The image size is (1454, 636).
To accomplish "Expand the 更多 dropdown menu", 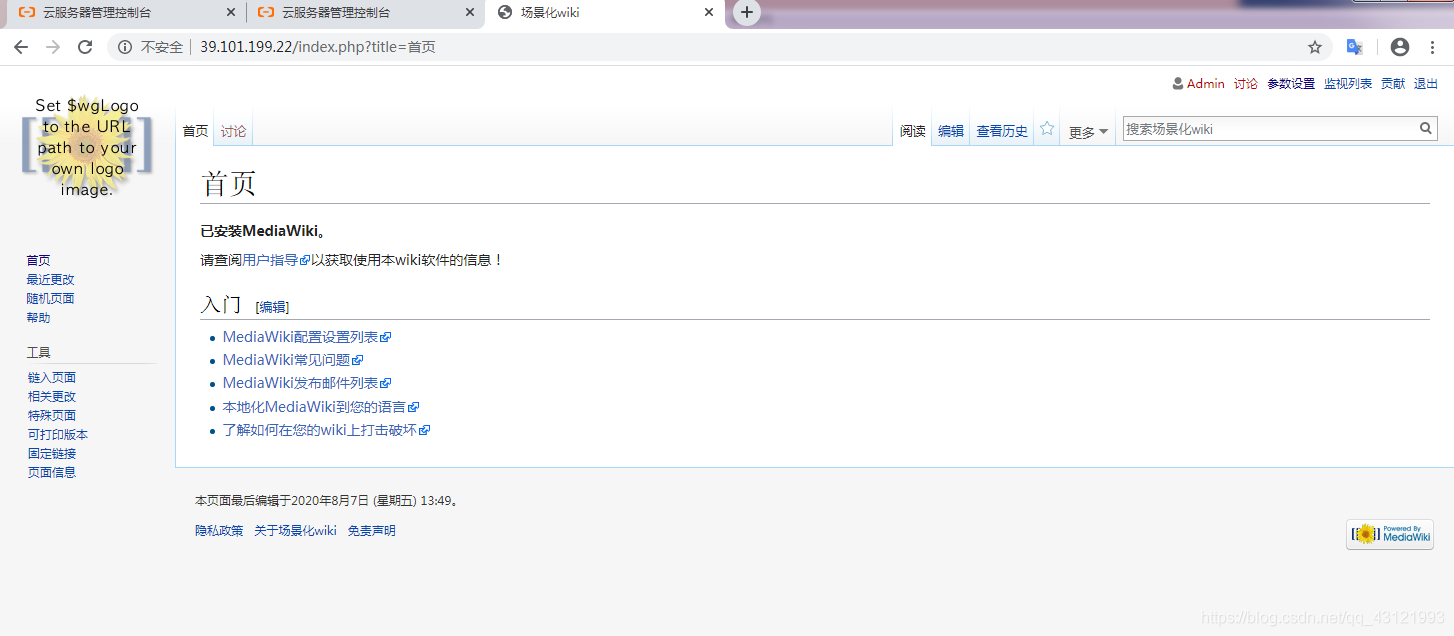I will point(1088,132).
